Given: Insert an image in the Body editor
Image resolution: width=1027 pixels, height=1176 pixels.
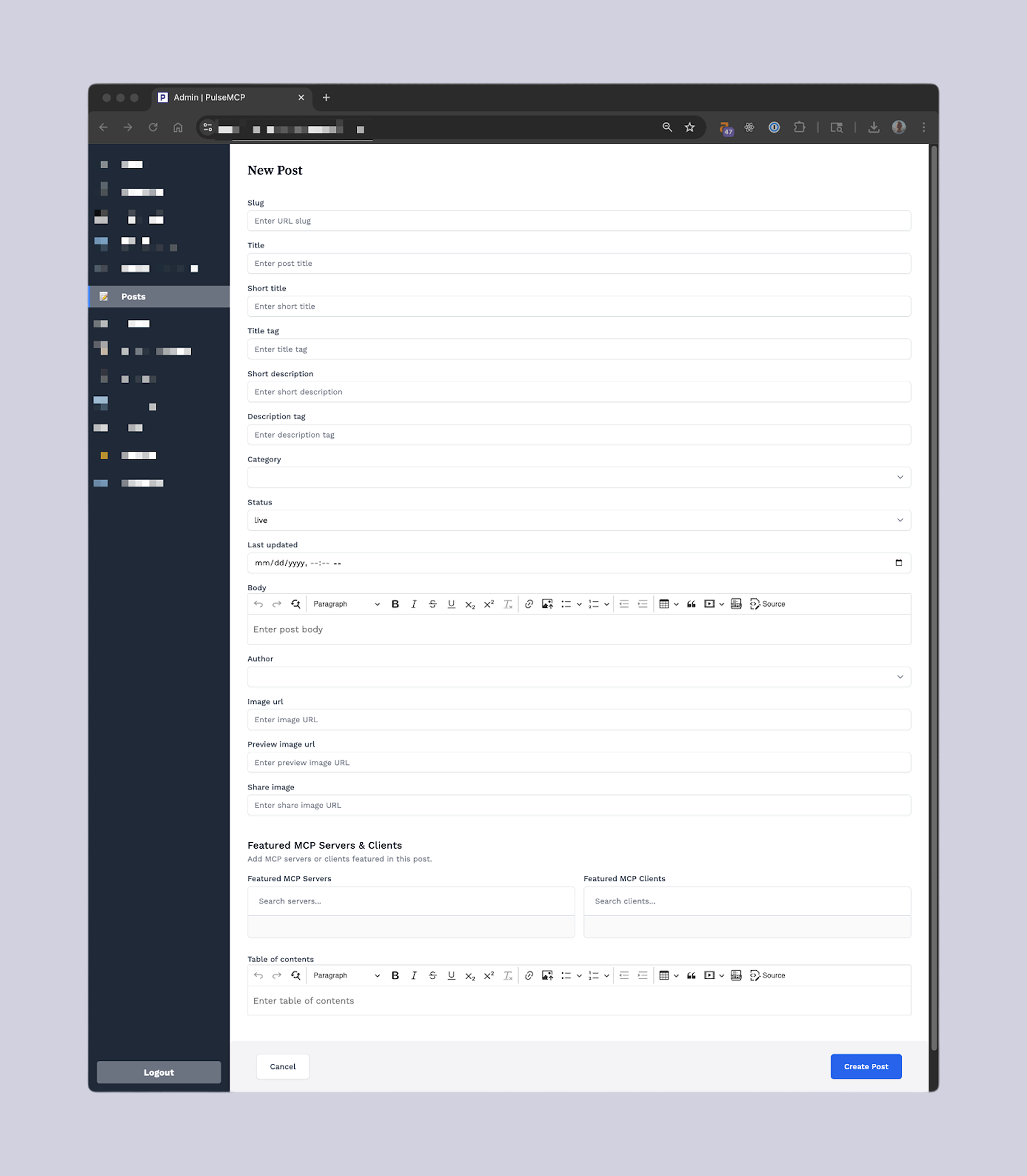Looking at the screenshot, I should 547,604.
